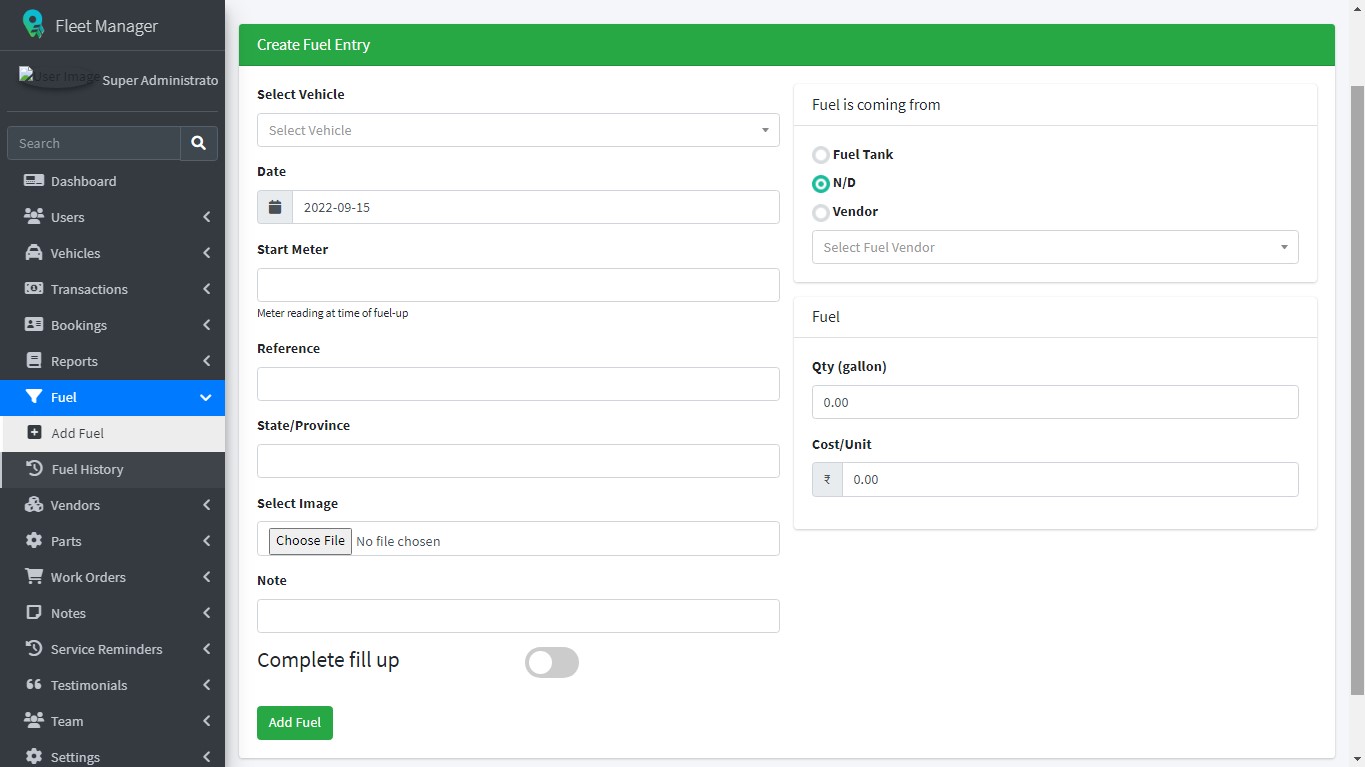This screenshot has width=1365, height=767.
Task: Open the Reports menu item
Action: click(x=75, y=361)
